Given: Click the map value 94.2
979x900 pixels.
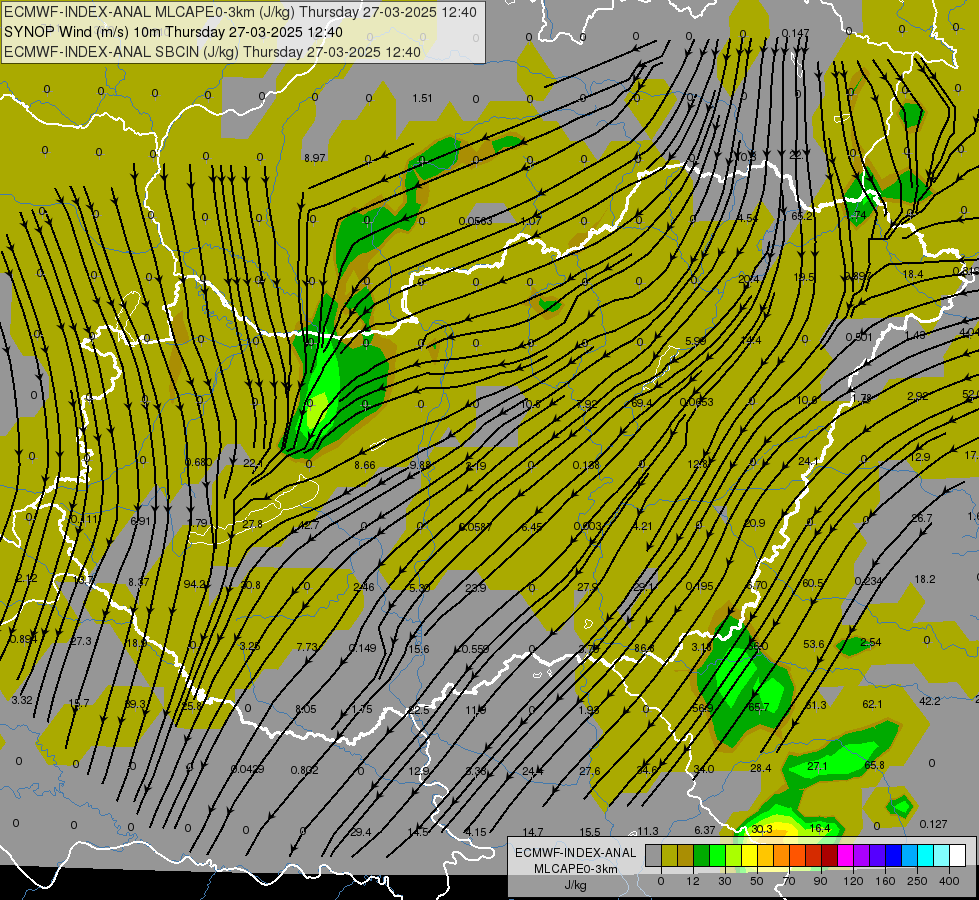Looking at the screenshot, I should 195,584.
